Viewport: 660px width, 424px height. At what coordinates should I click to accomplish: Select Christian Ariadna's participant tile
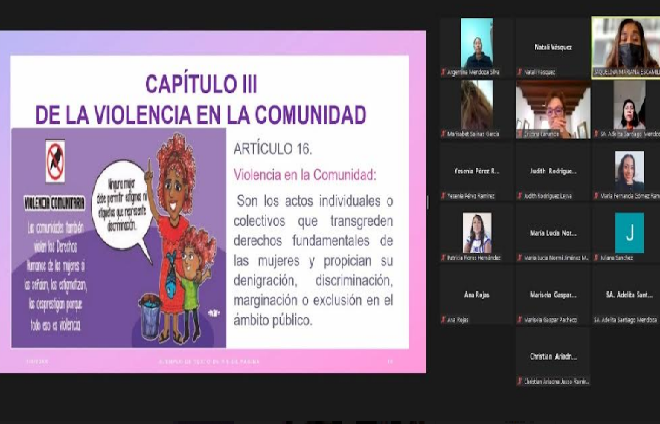pyautogui.click(x=552, y=355)
